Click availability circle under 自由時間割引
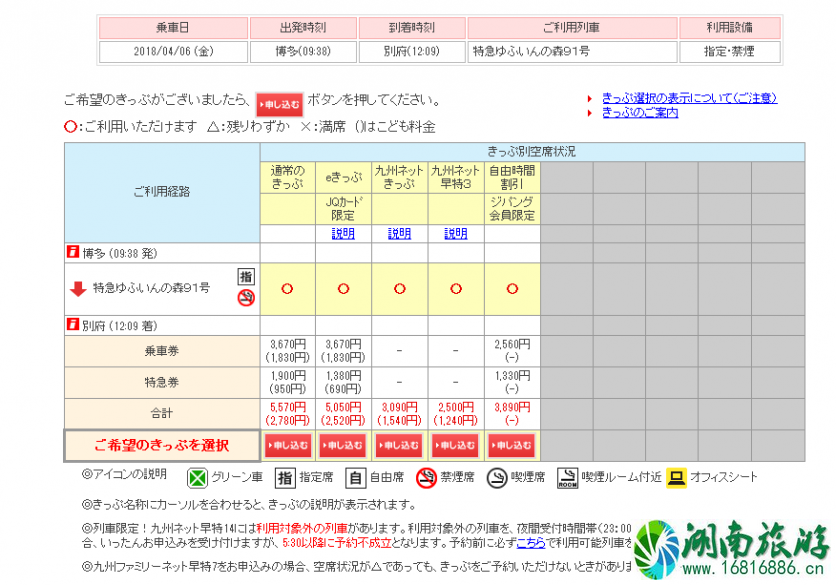This screenshot has height=585, width=836. (512, 289)
